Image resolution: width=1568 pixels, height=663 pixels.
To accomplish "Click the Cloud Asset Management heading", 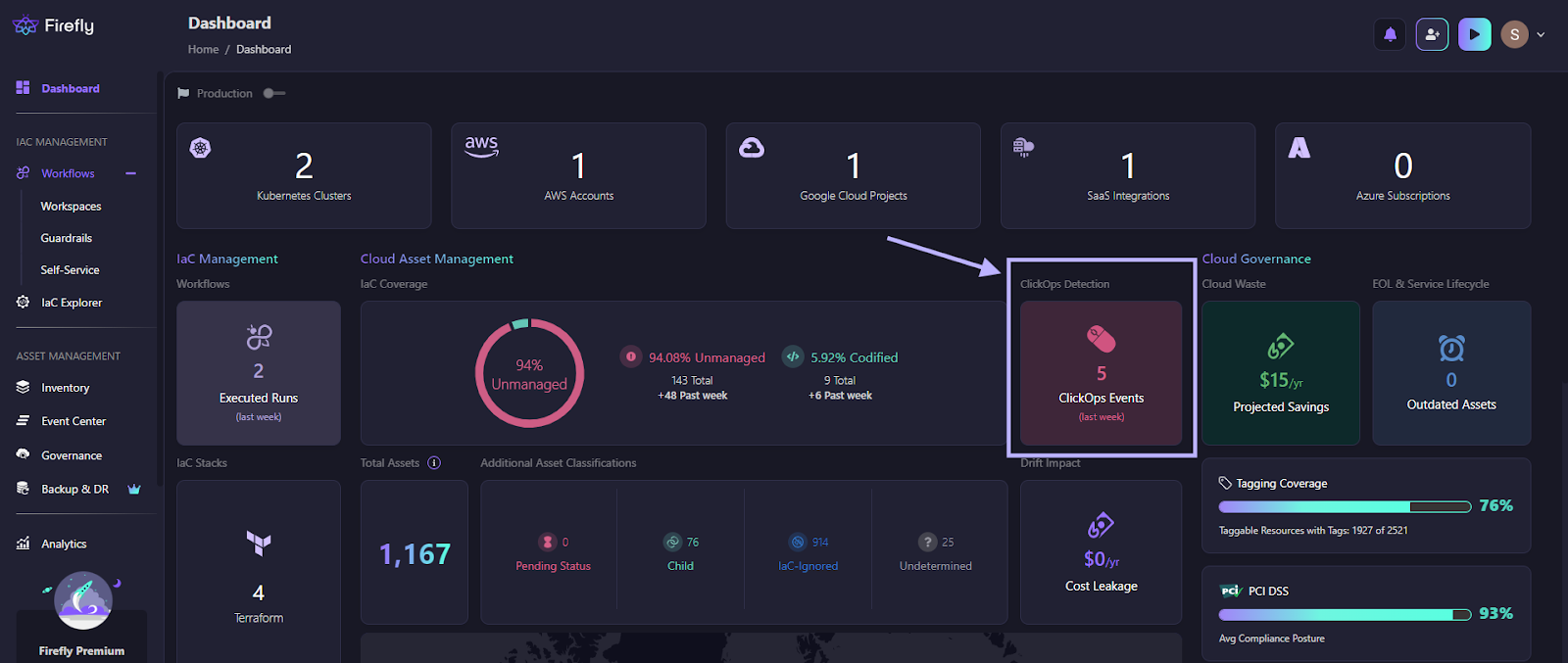I will (x=437, y=259).
